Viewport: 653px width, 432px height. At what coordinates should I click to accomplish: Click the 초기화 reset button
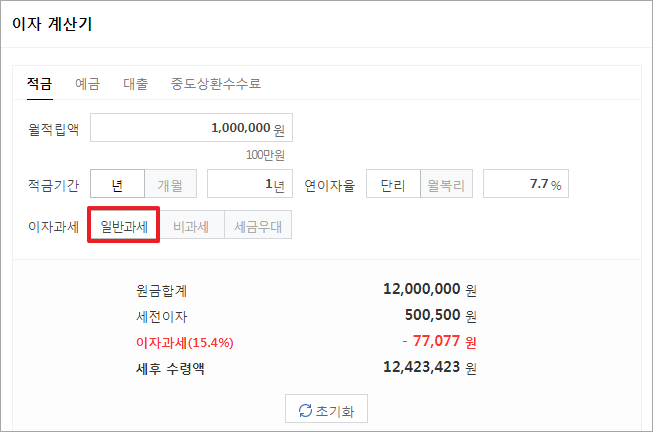[x=326, y=409]
